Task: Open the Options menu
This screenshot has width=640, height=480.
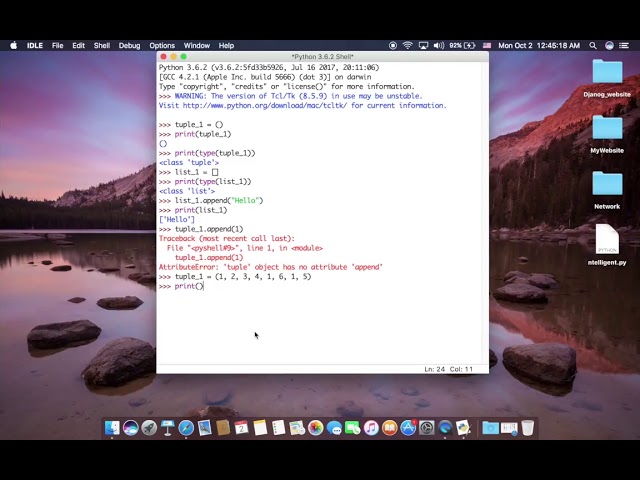Action: [x=162, y=45]
